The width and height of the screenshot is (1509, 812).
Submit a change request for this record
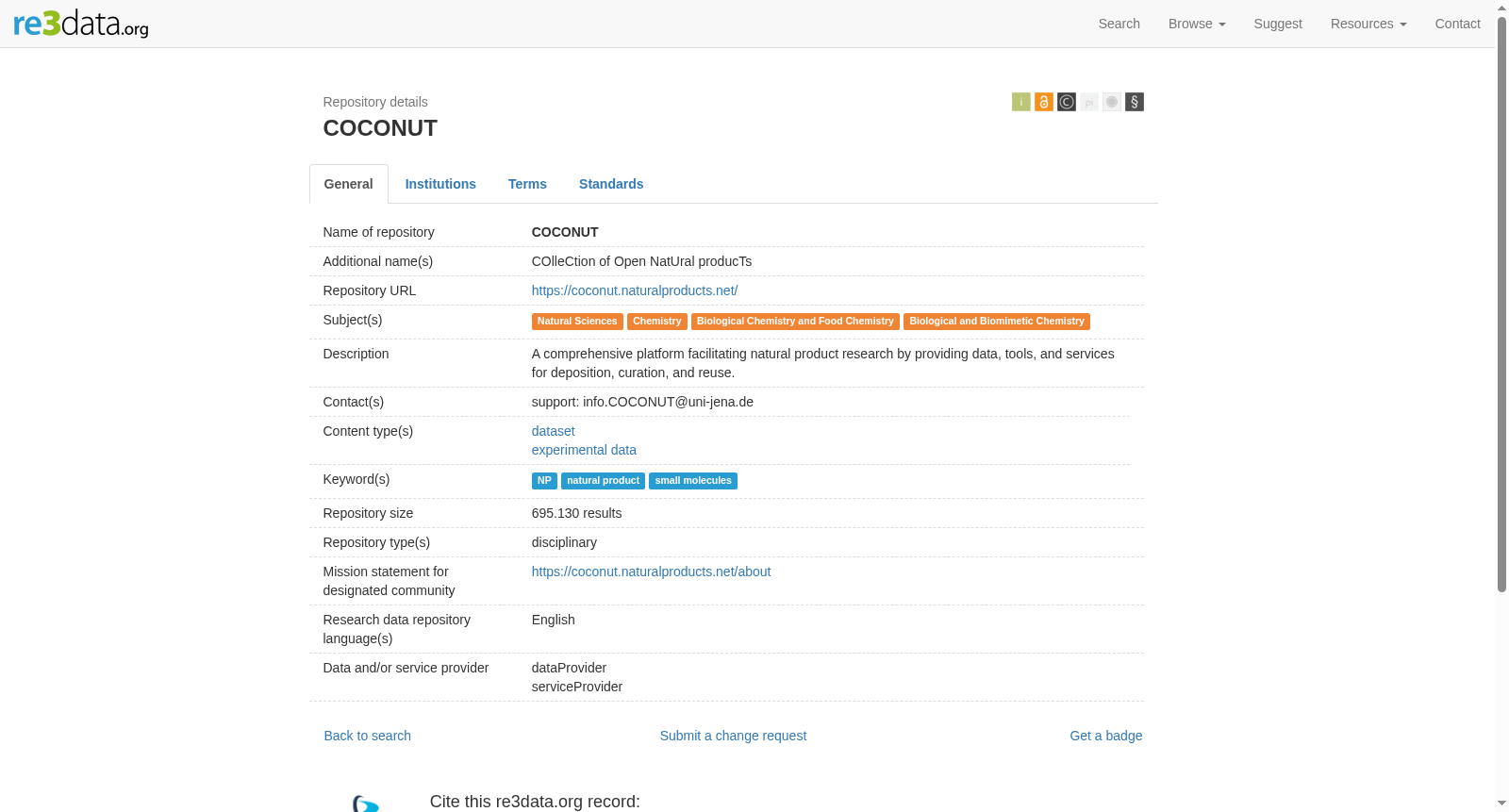733,736
